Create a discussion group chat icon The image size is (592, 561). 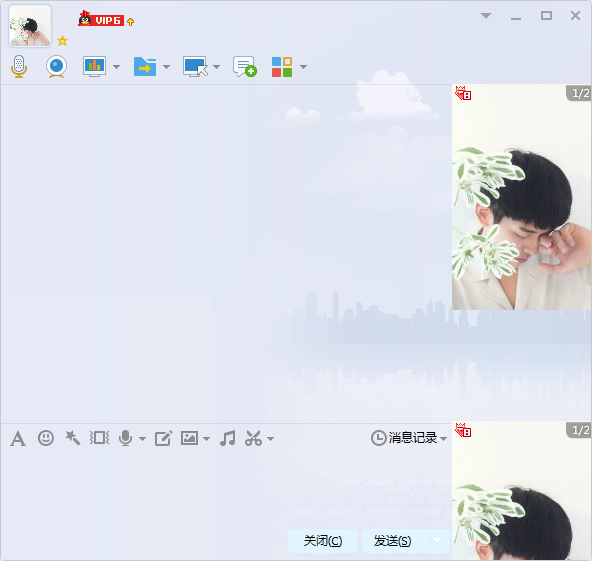click(245, 66)
